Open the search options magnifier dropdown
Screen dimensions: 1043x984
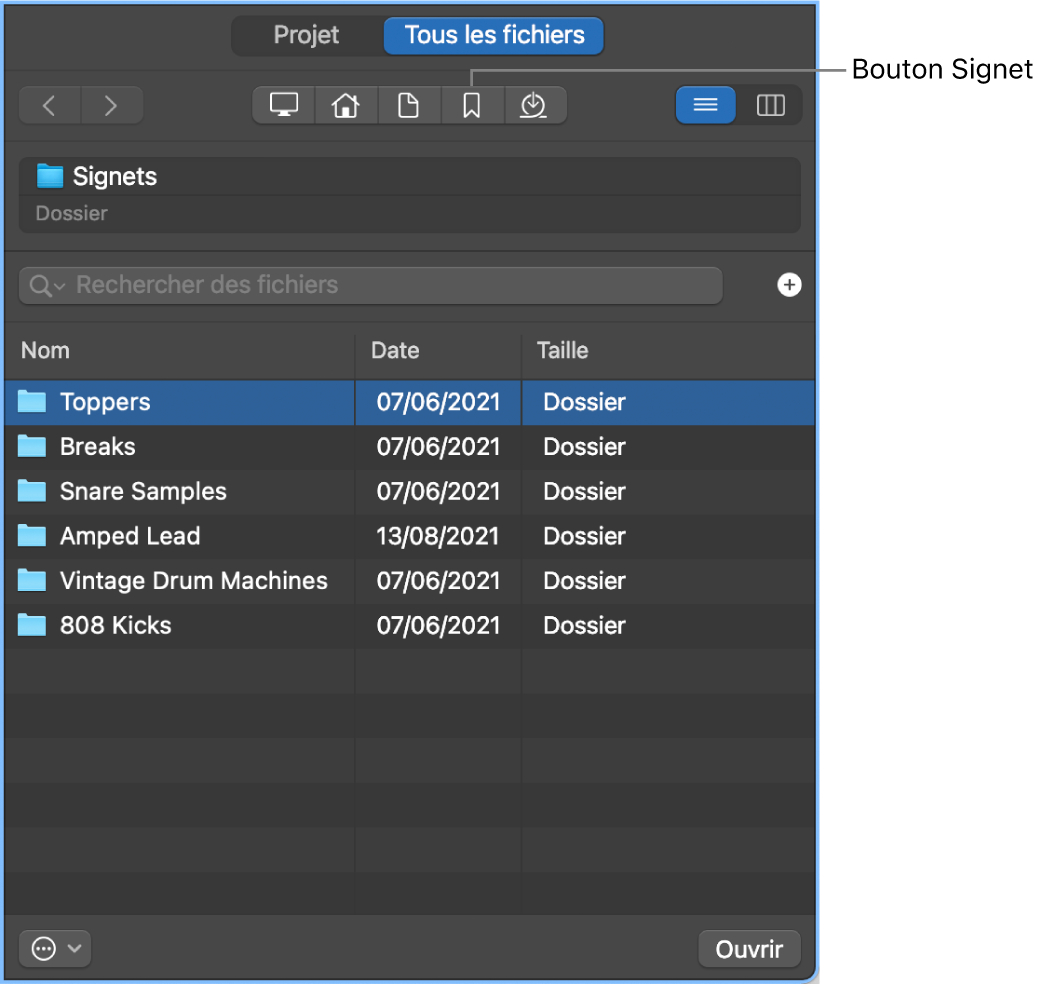coord(46,286)
